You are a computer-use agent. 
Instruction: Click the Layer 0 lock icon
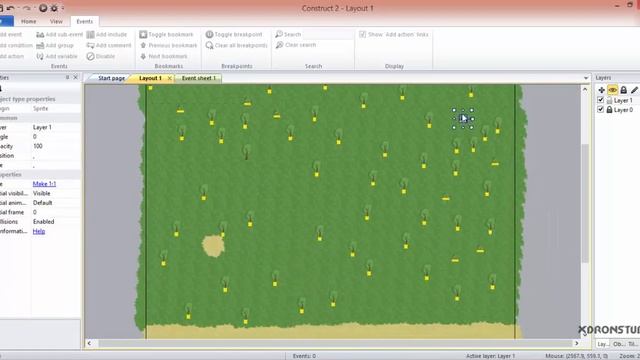pos(609,109)
